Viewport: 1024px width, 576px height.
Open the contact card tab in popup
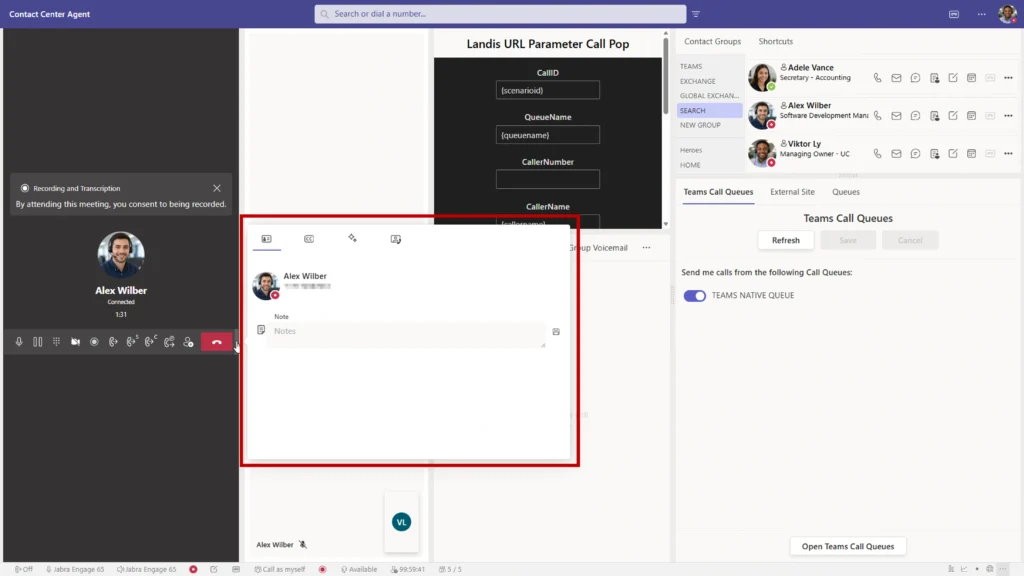(x=266, y=239)
